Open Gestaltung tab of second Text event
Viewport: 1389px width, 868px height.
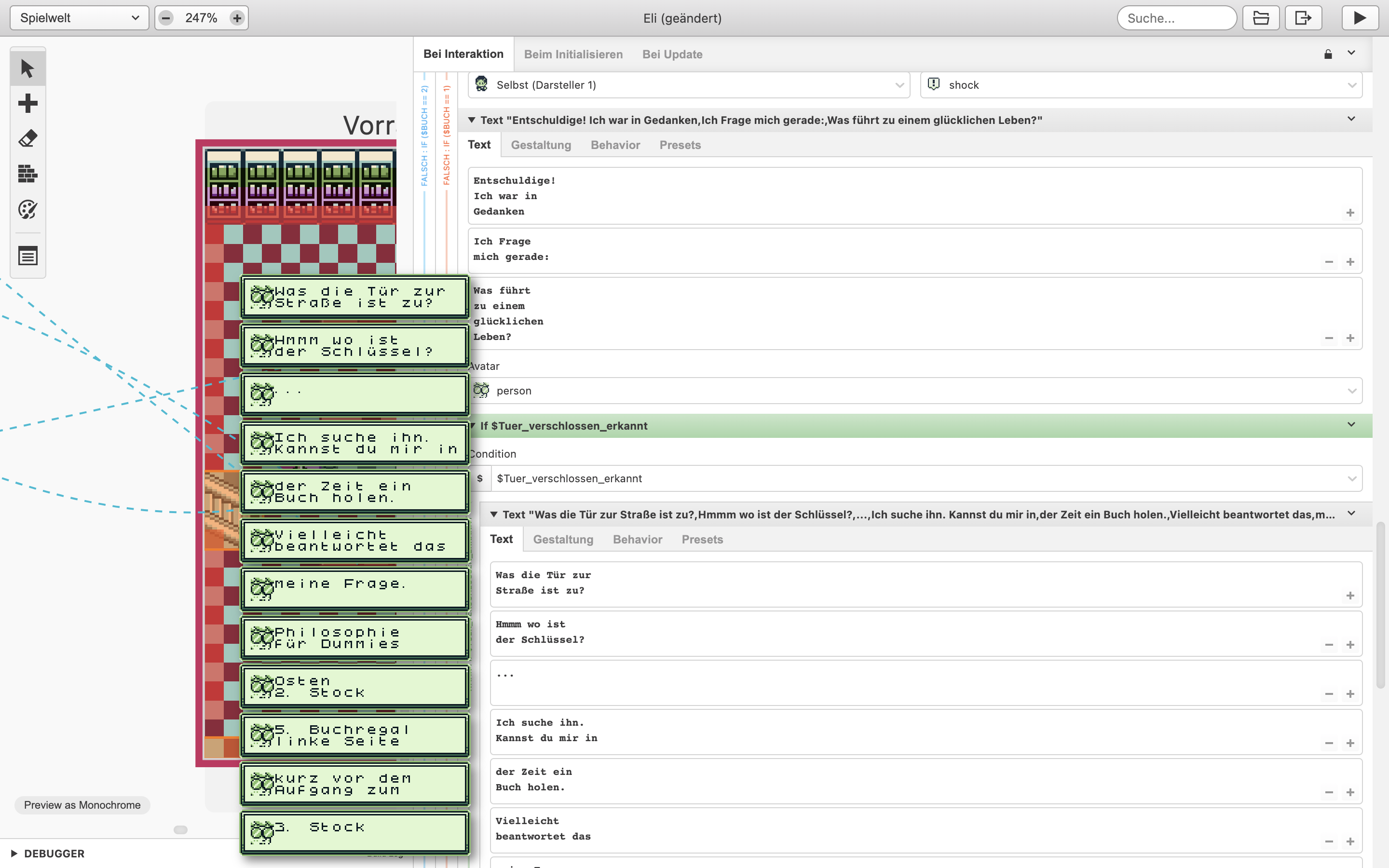pyautogui.click(x=563, y=540)
